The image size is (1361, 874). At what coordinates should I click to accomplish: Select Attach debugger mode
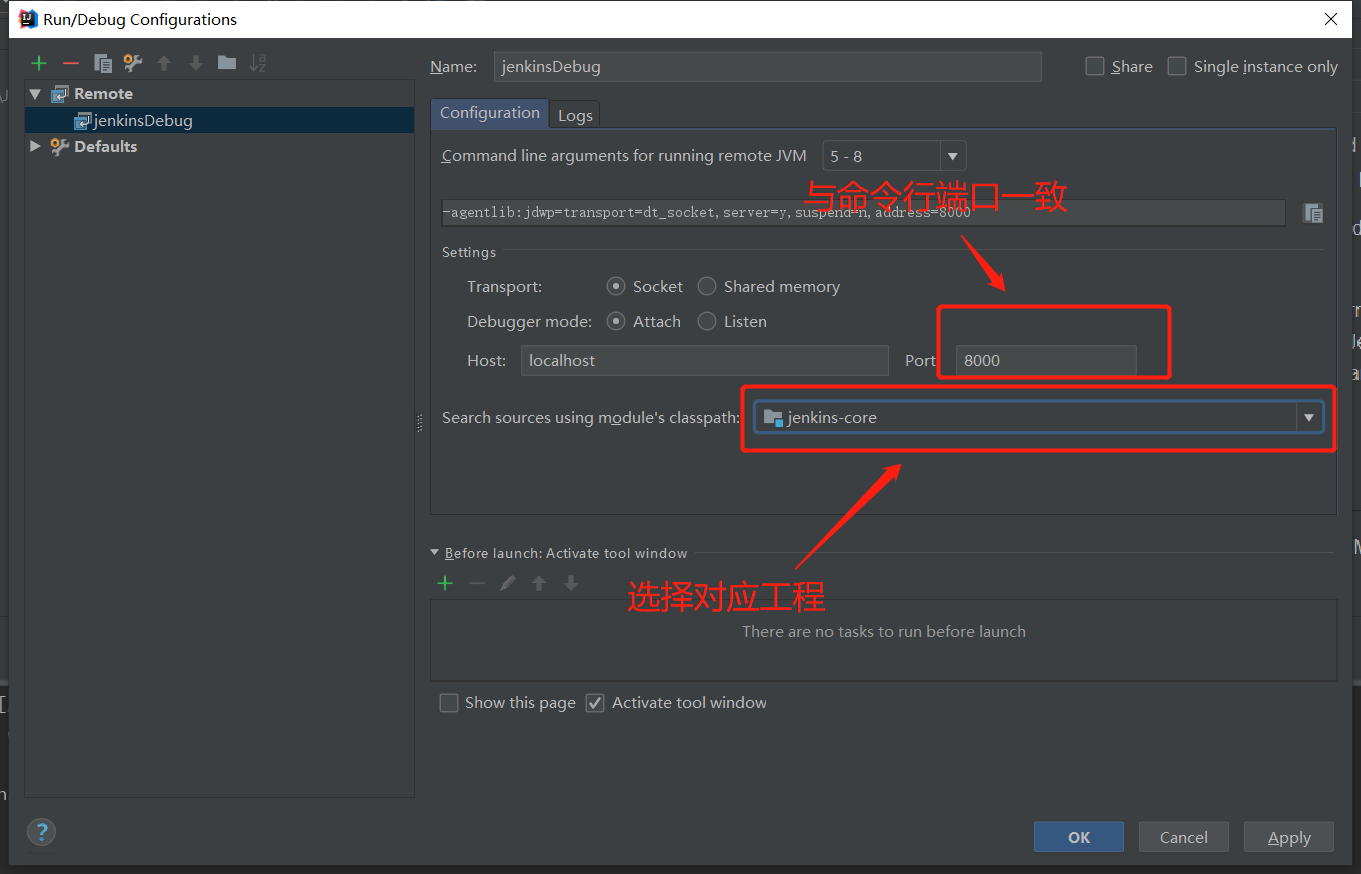[x=616, y=321]
